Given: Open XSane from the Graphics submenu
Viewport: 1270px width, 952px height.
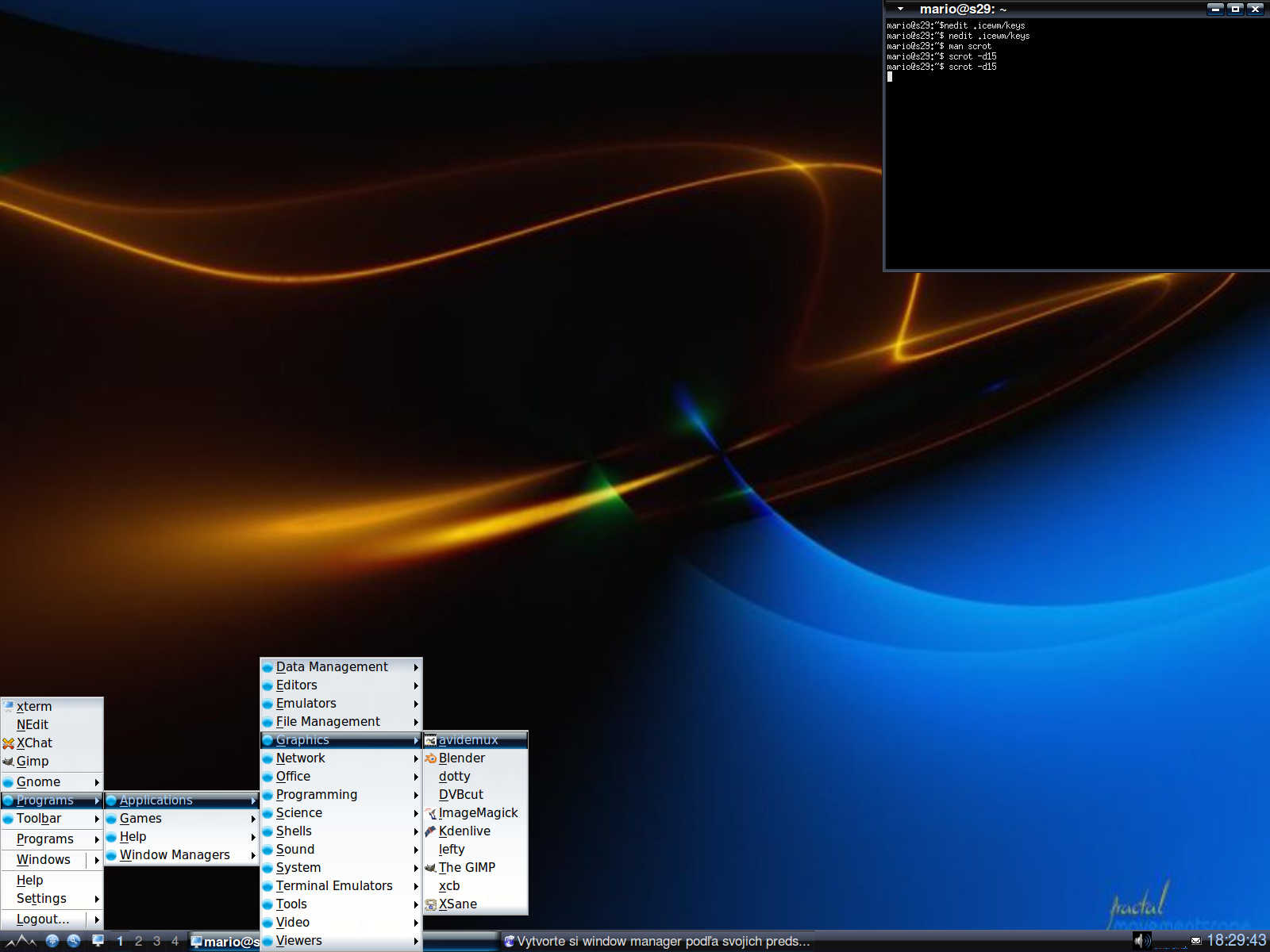Looking at the screenshot, I should (x=475, y=904).
